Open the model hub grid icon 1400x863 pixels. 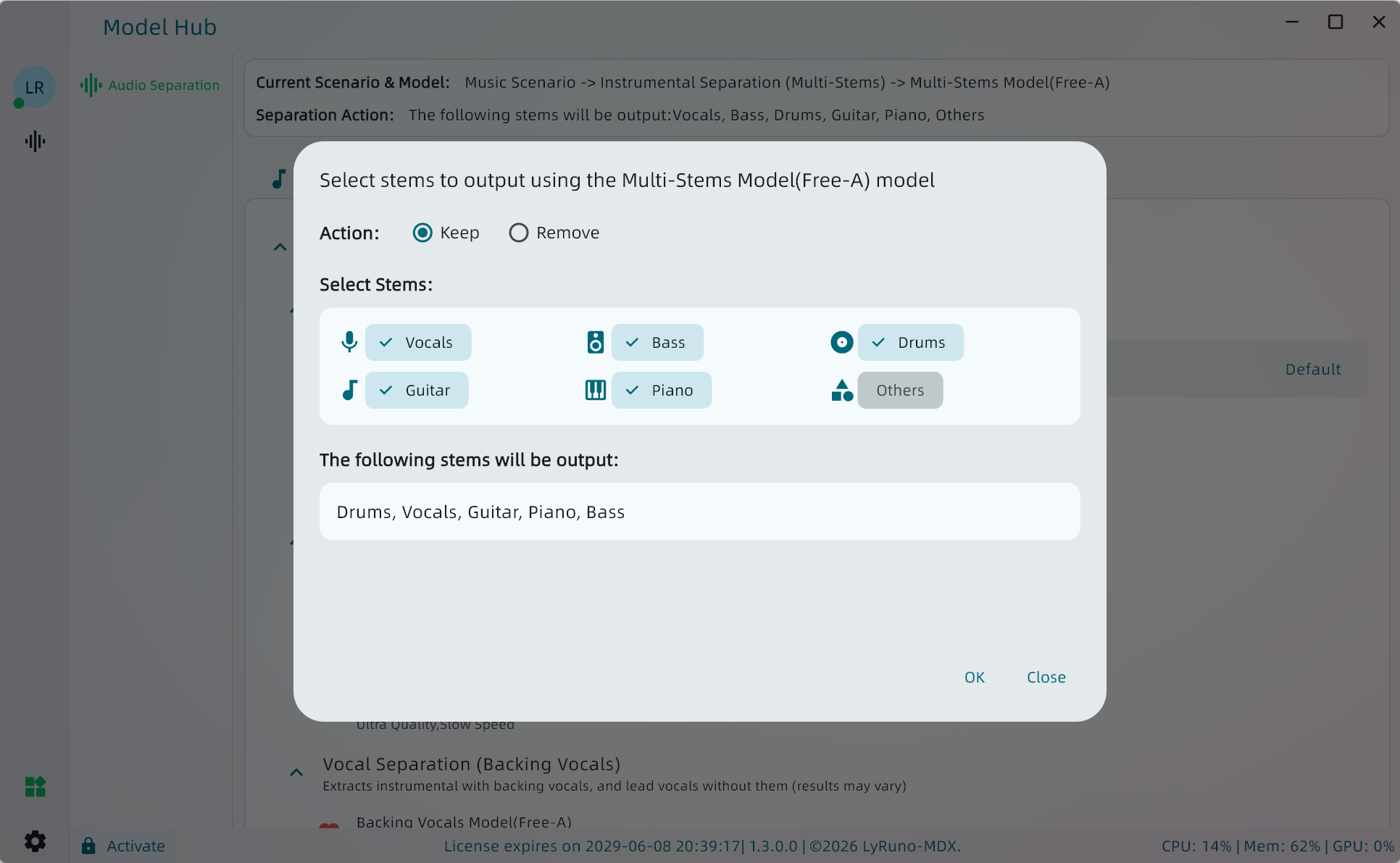point(35,786)
